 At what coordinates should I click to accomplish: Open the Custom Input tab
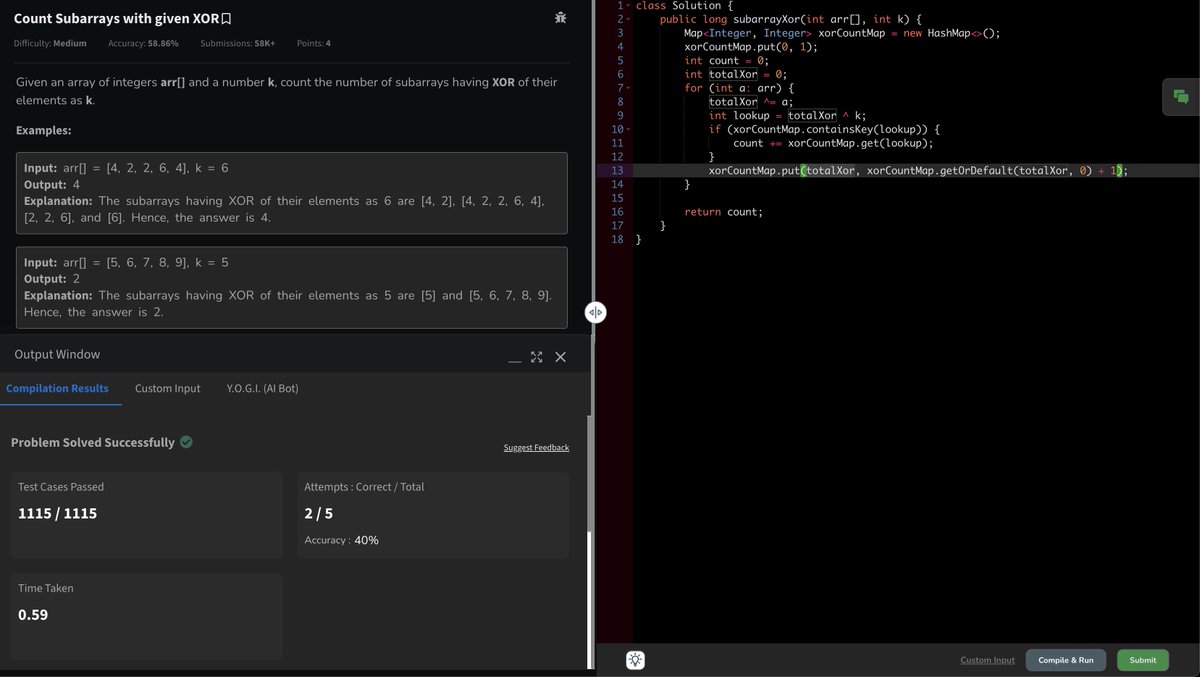(168, 388)
